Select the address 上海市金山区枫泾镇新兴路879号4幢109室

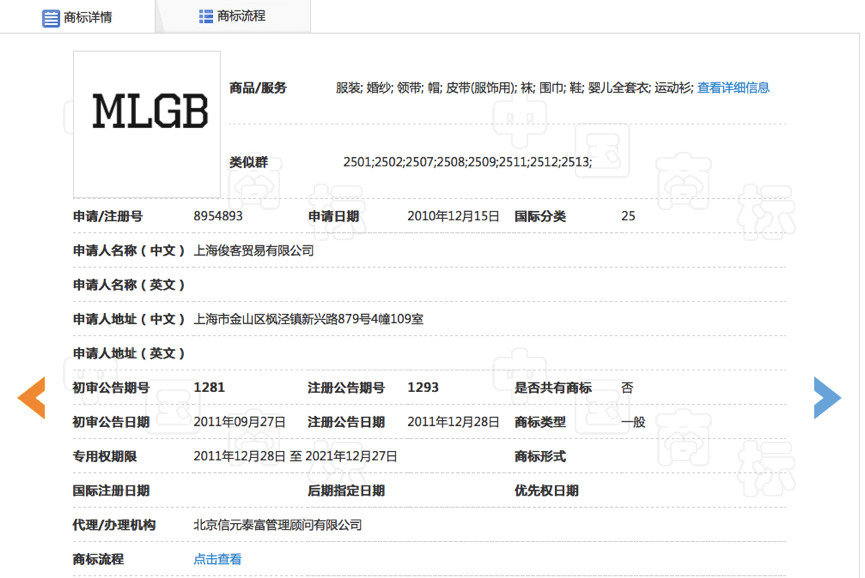point(308,319)
